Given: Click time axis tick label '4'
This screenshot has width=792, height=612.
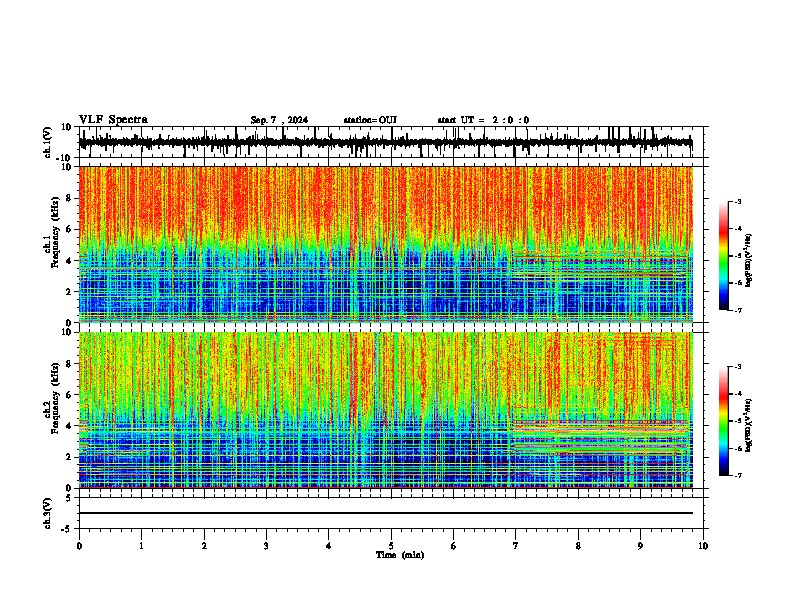Looking at the screenshot, I should 329,546.
